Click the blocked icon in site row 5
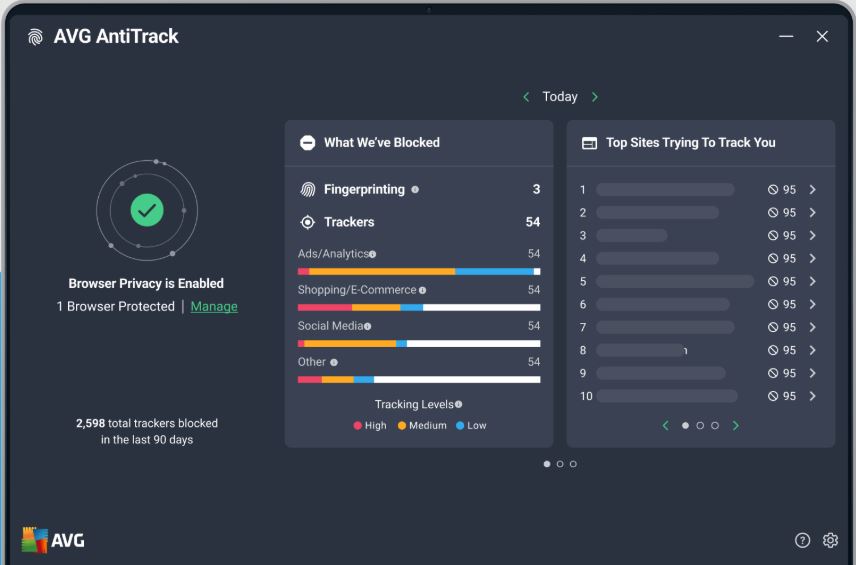Viewport: 856px width, 565px height. (x=772, y=281)
